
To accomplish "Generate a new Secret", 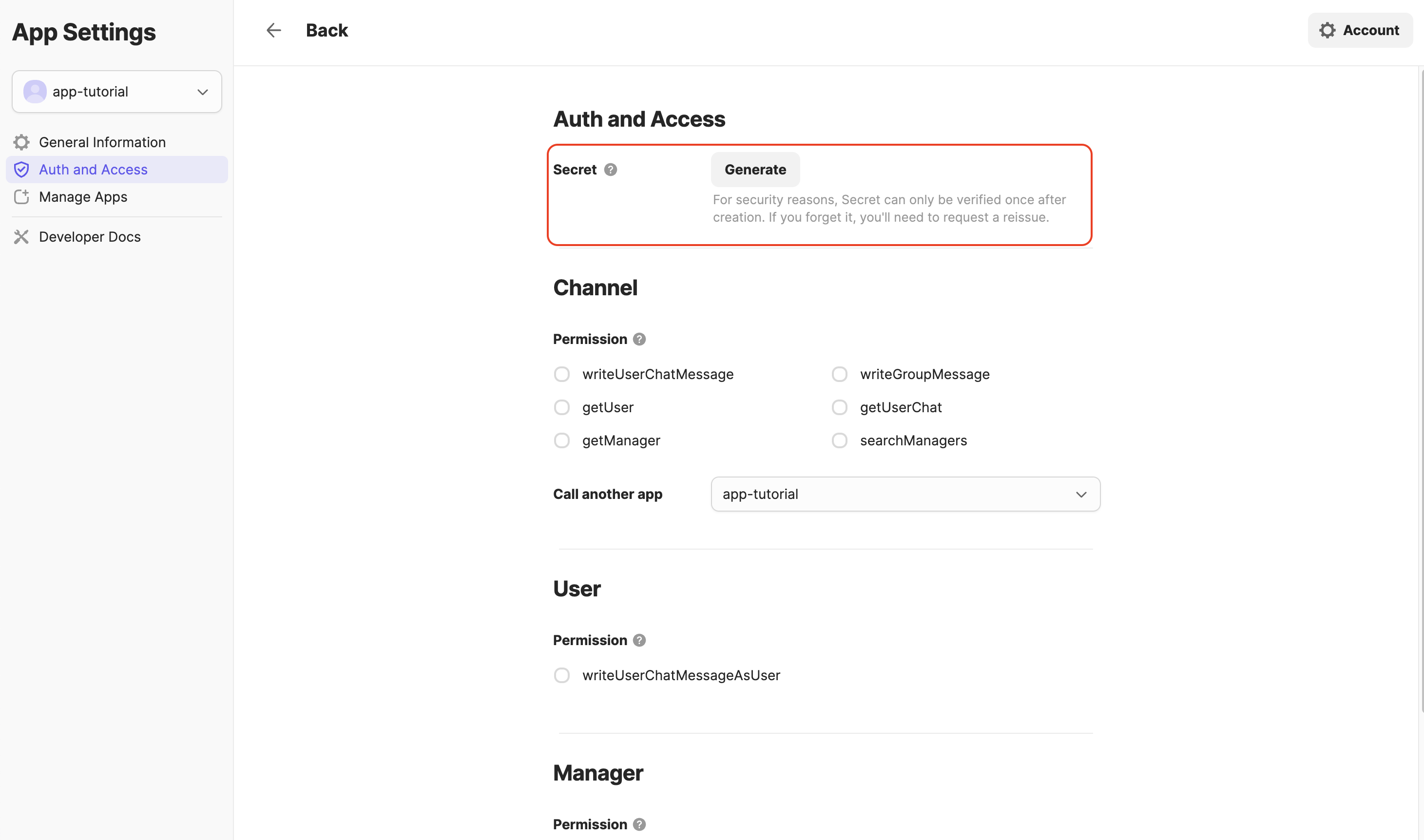I will point(755,170).
